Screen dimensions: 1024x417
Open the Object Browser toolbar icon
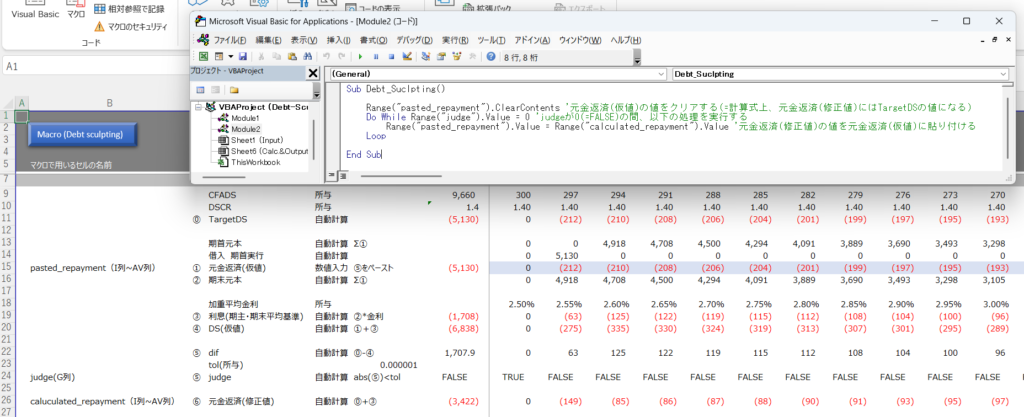(456, 57)
